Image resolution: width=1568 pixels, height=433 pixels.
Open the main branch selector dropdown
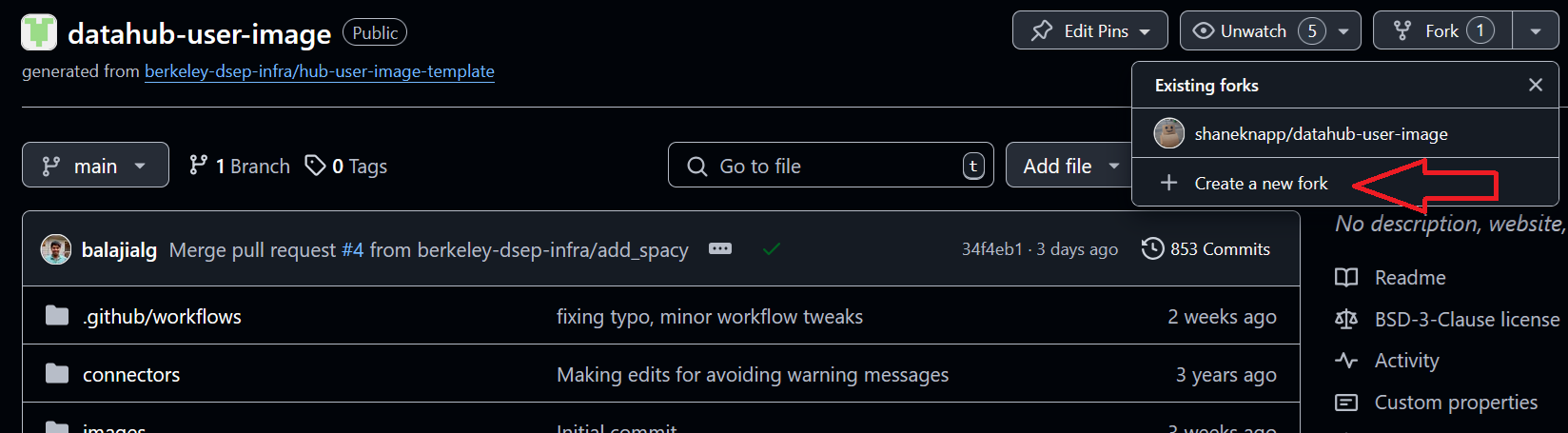pos(95,166)
